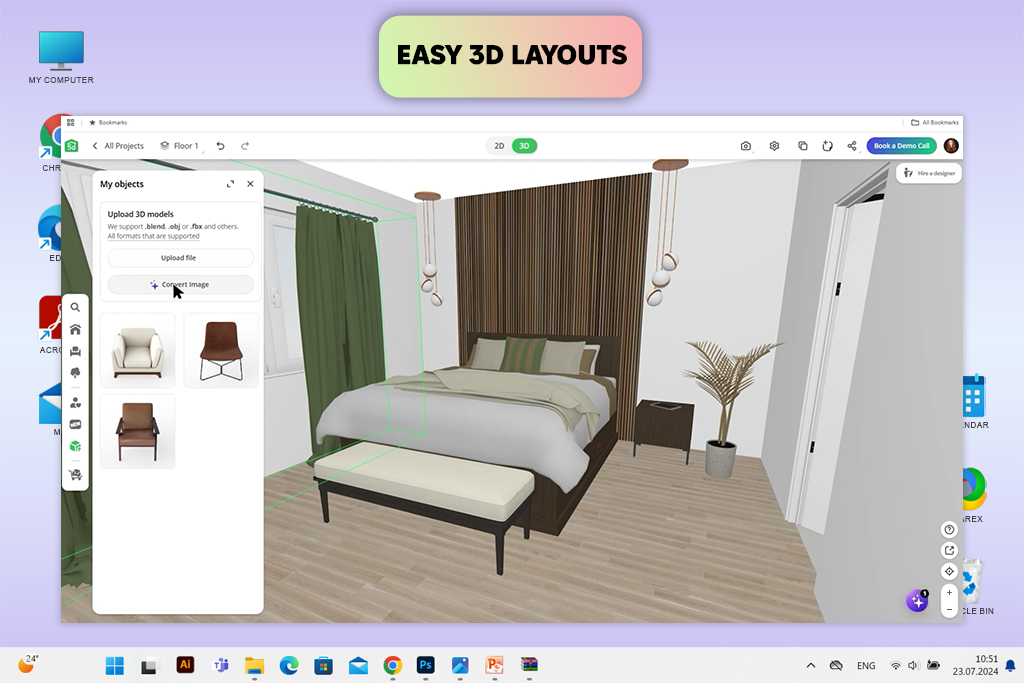Zoom in with the plus button
The image size is (1024, 683).
point(950,592)
